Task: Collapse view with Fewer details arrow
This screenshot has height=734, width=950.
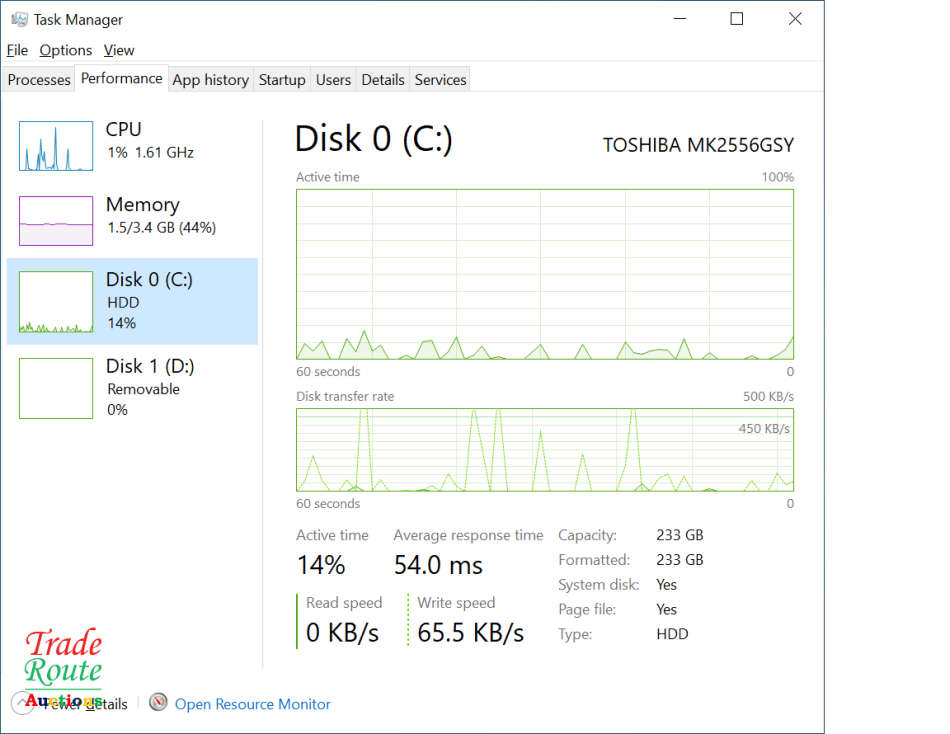Action: click(22, 703)
